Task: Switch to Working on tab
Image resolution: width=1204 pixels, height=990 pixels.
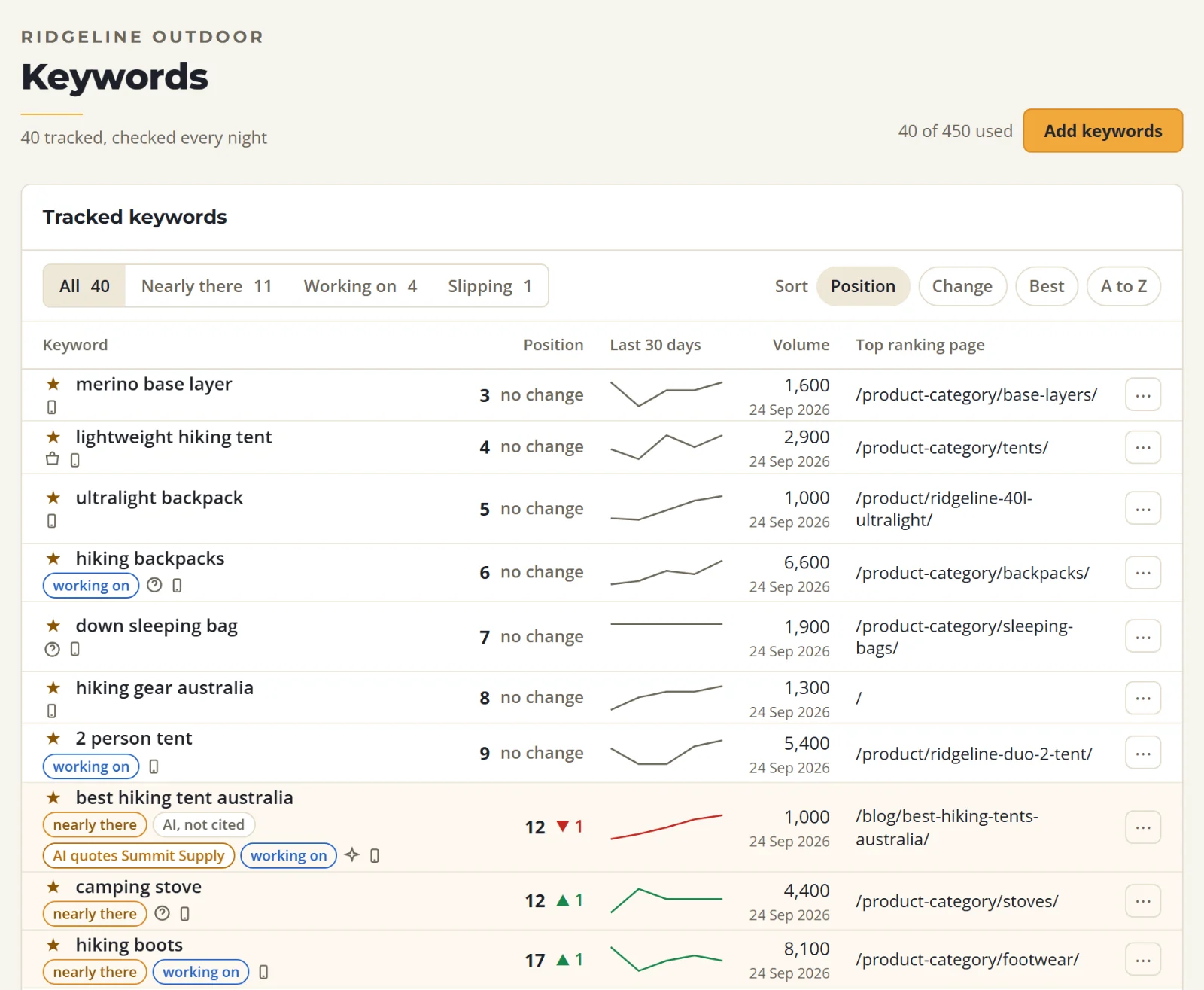Action: [x=360, y=286]
